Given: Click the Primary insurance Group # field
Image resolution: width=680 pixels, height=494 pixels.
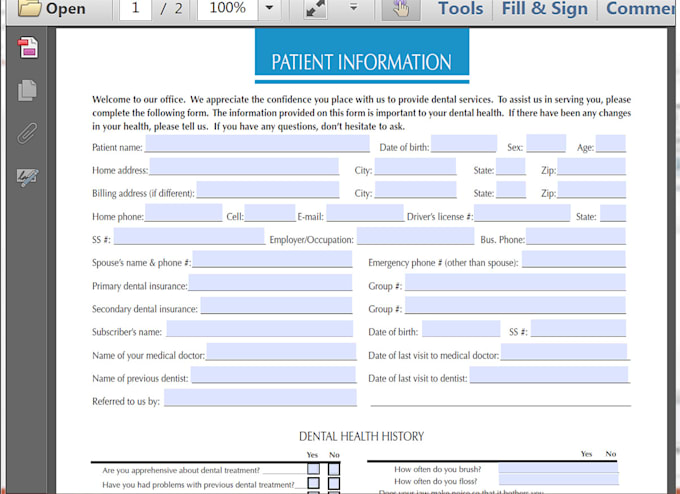Looking at the screenshot, I should tap(515, 282).
